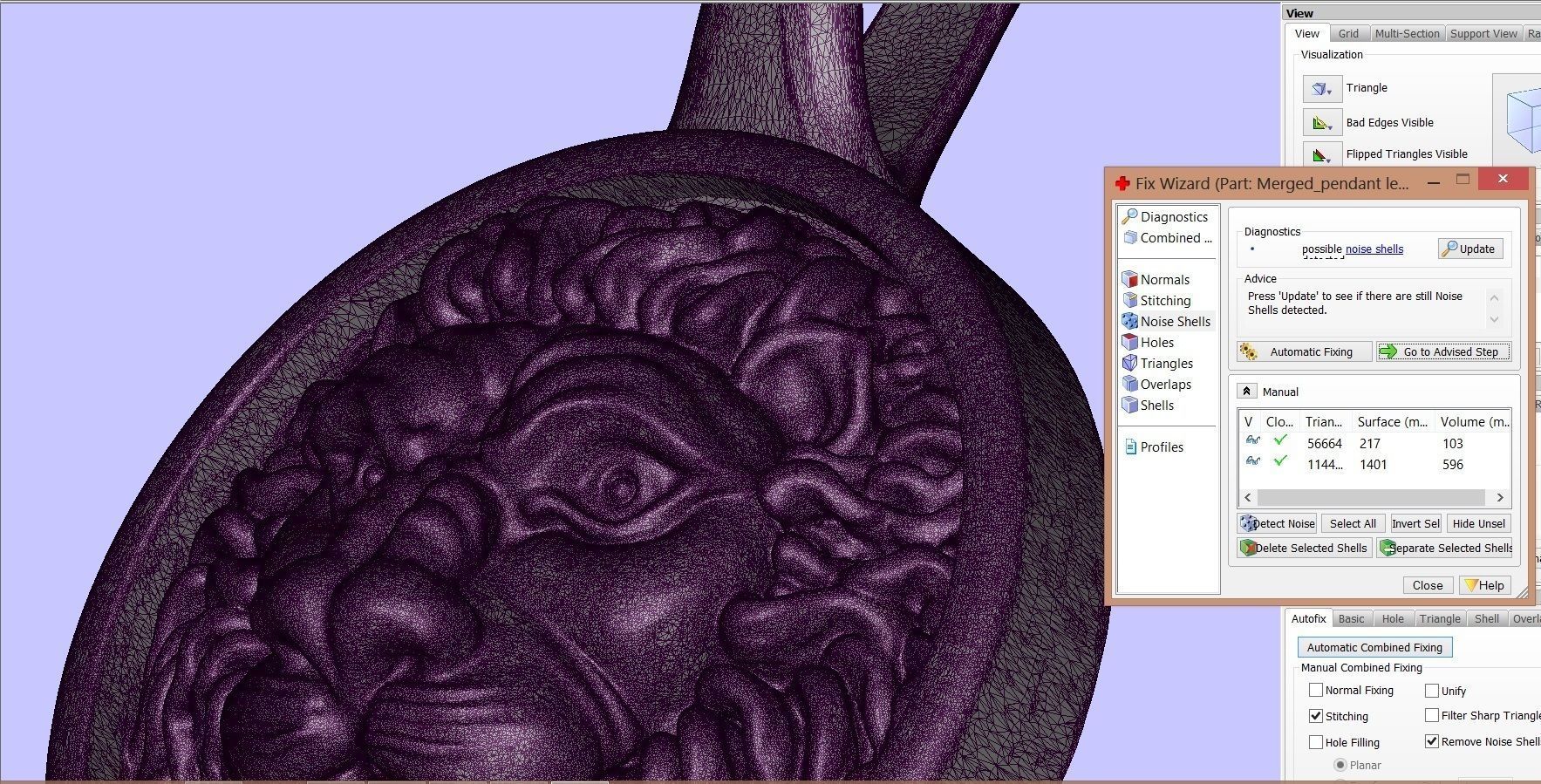
Task: Uncheck Stitching checkbox
Action: pyautogui.click(x=1316, y=716)
